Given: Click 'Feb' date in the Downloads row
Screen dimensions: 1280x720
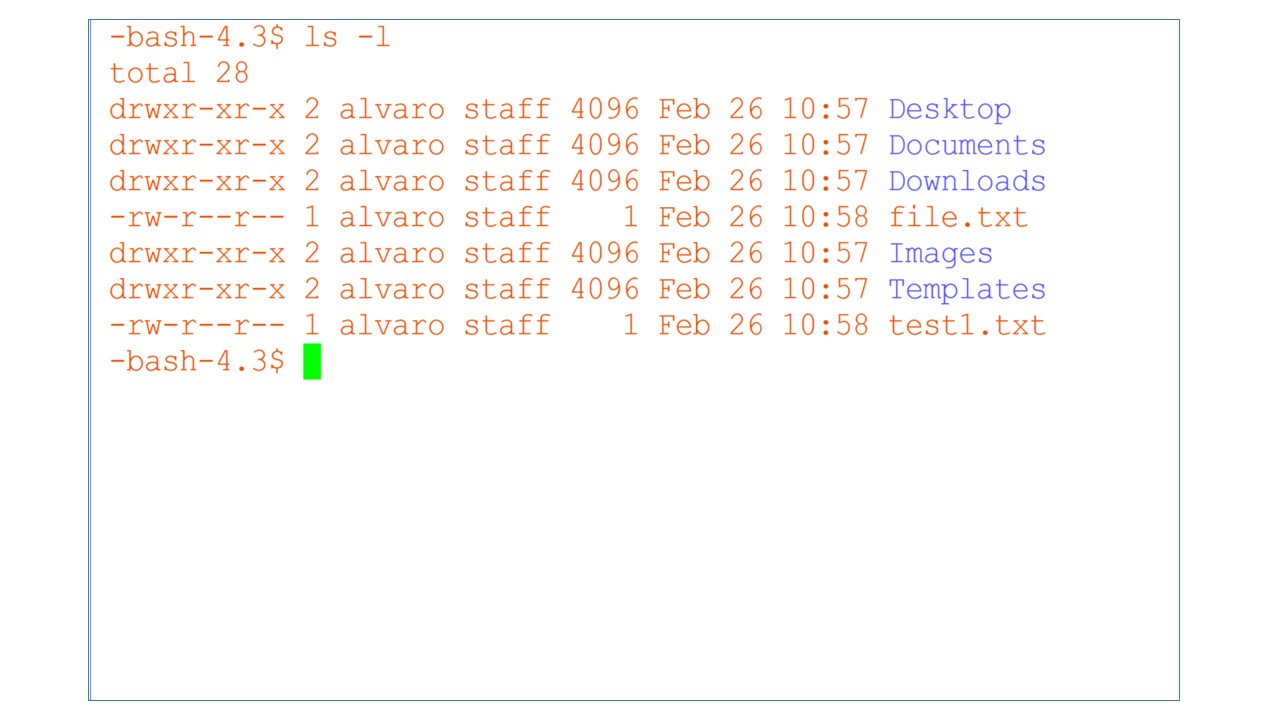Looking at the screenshot, I should (x=684, y=181).
